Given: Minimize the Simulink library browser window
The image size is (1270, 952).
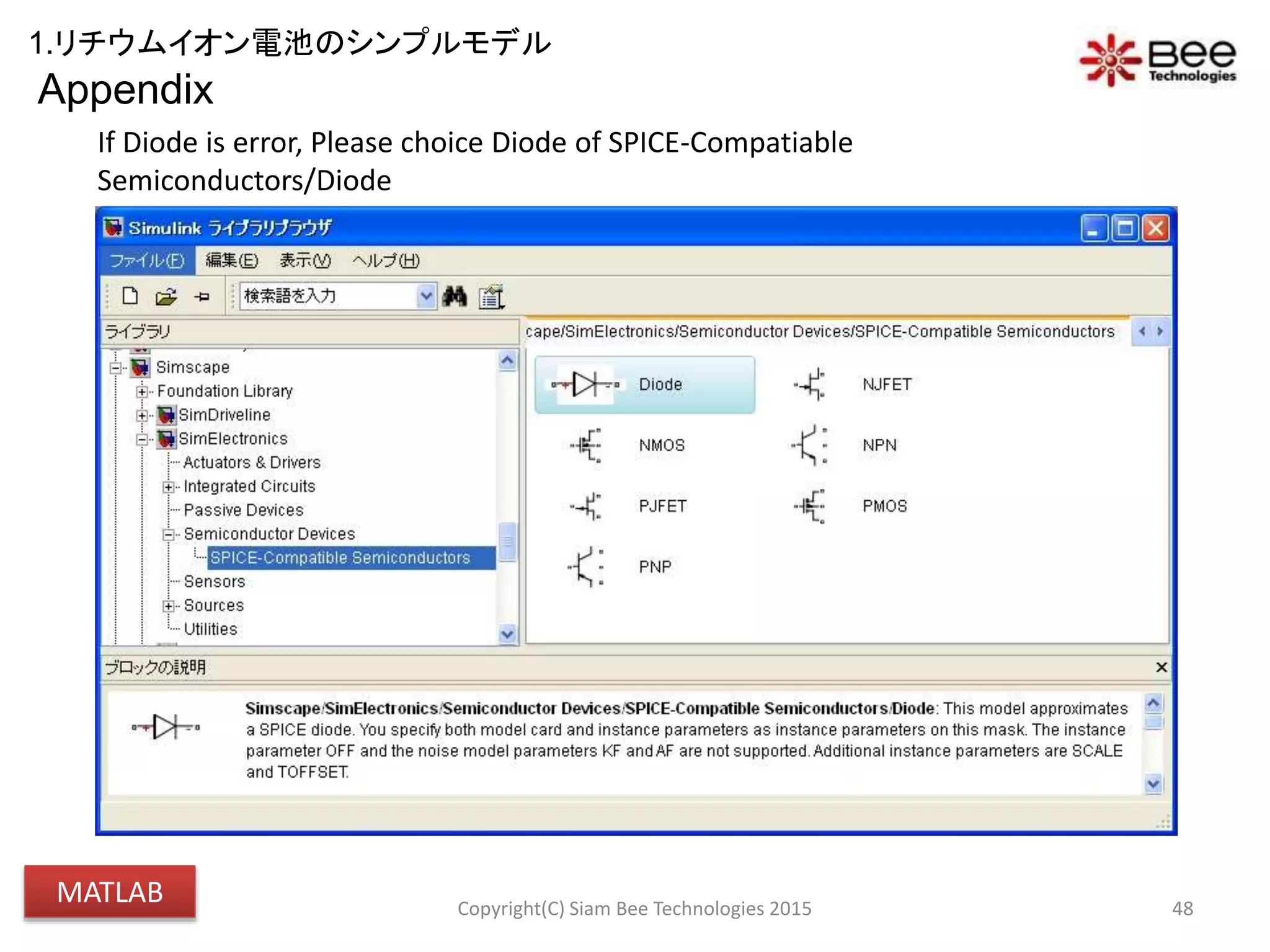Looking at the screenshot, I should [x=1094, y=228].
